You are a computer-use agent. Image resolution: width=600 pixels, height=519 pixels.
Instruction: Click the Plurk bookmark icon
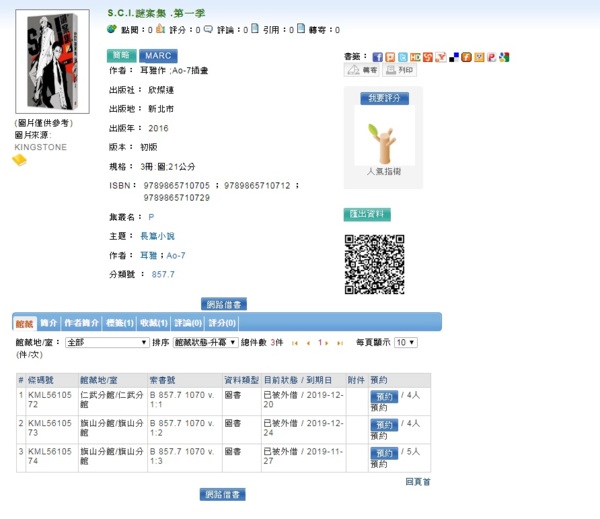(x=390, y=57)
